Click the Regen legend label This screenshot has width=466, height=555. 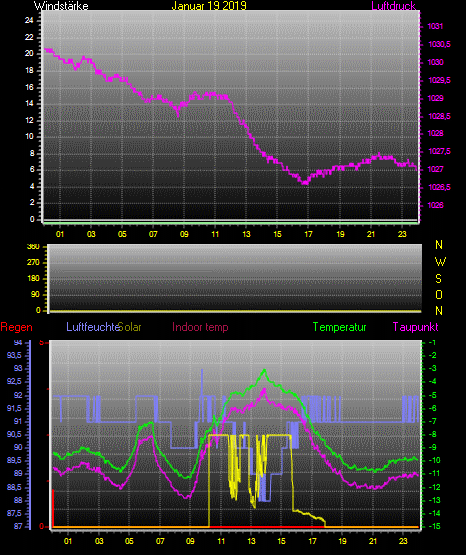pos(16,327)
